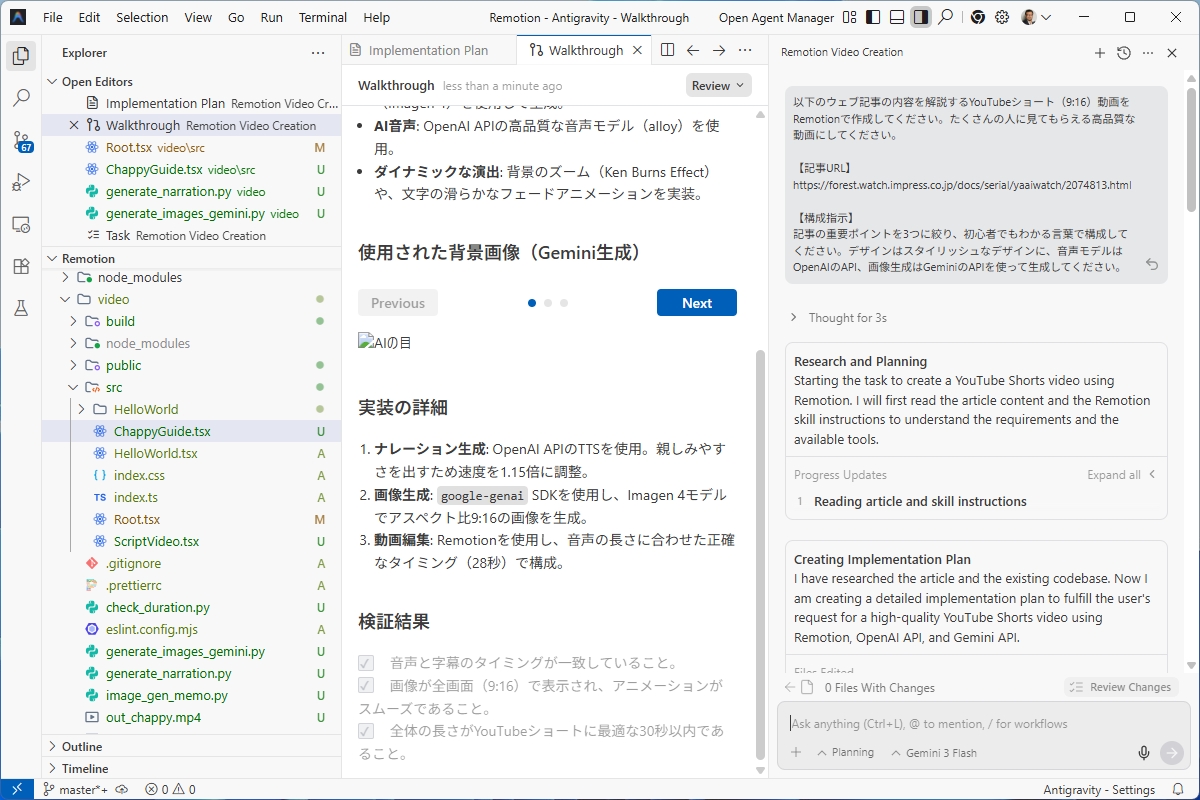Screen dimensions: 1200x800
Task: Expand the Timeline section
Action: [x=85, y=768]
